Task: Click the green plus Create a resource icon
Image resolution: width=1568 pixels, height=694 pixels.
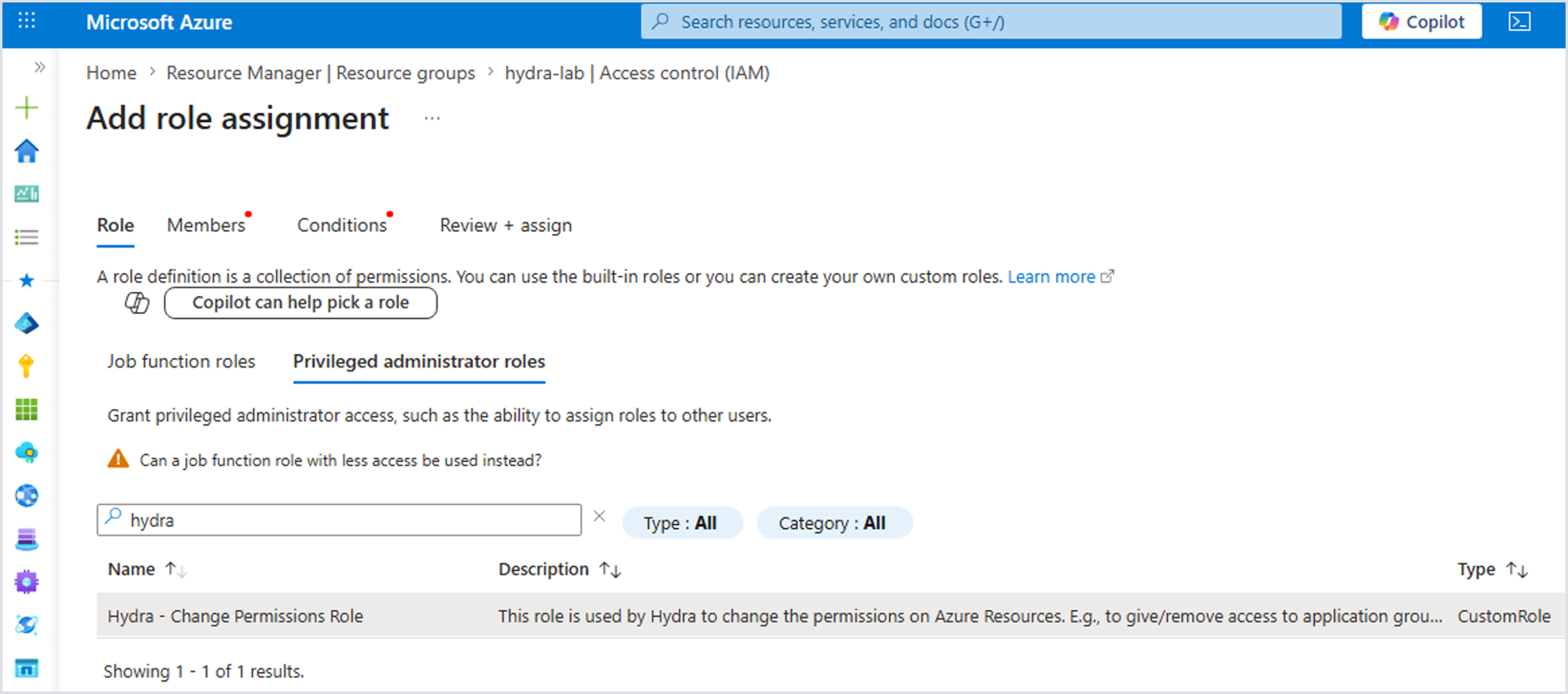Action: [x=27, y=107]
